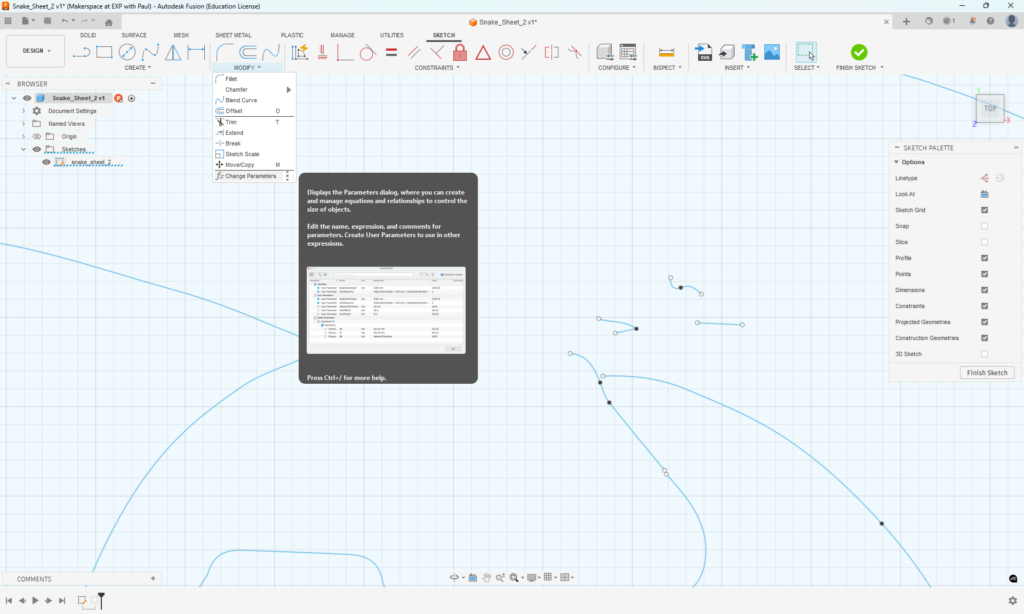Screen dimensions: 1024x614
Task: Click the Look At icon in Sketch Palette
Action: tap(984, 193)
